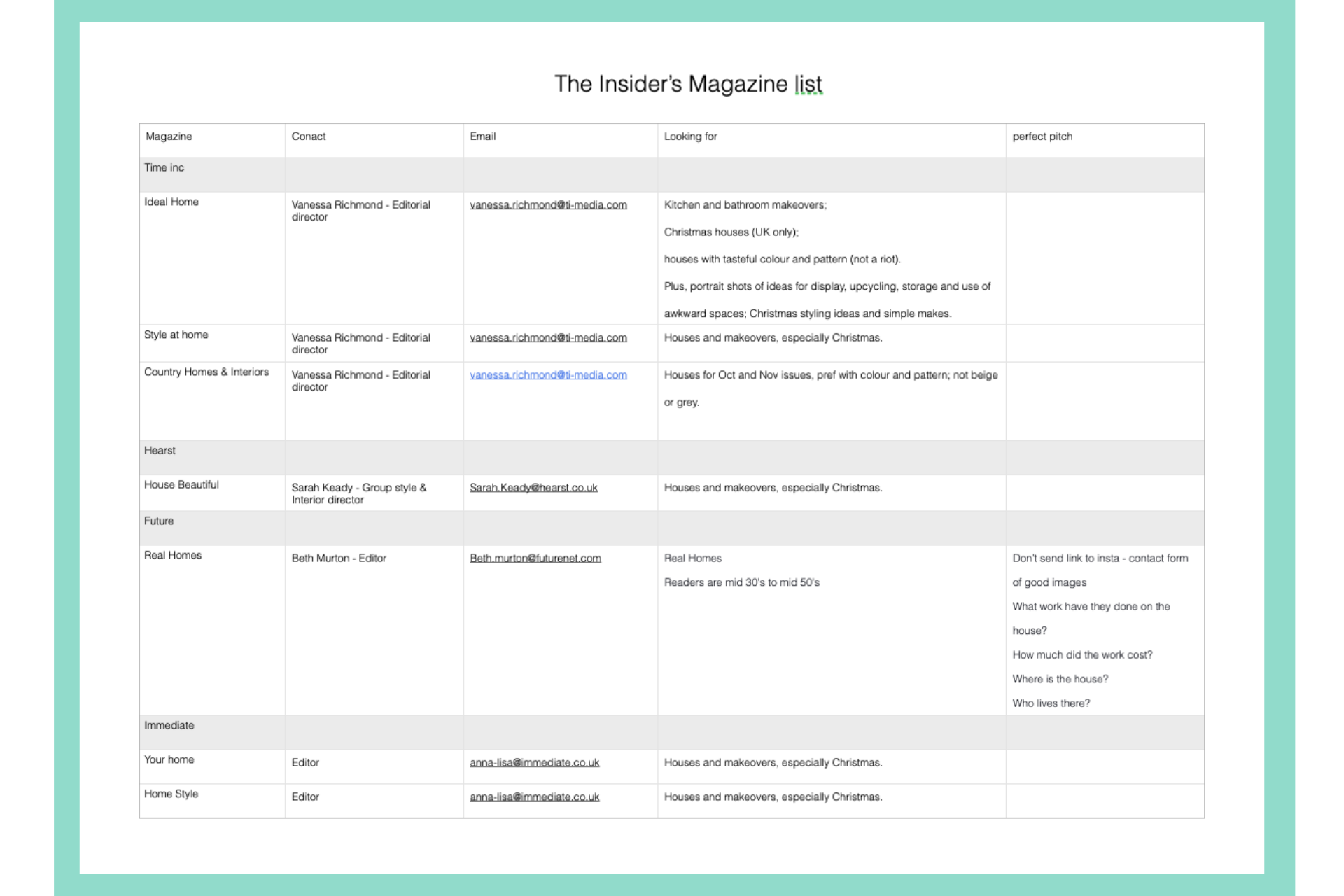Click 'Editor' contact in Home Style row
The image size is (1344, 896).
(305, 797)
